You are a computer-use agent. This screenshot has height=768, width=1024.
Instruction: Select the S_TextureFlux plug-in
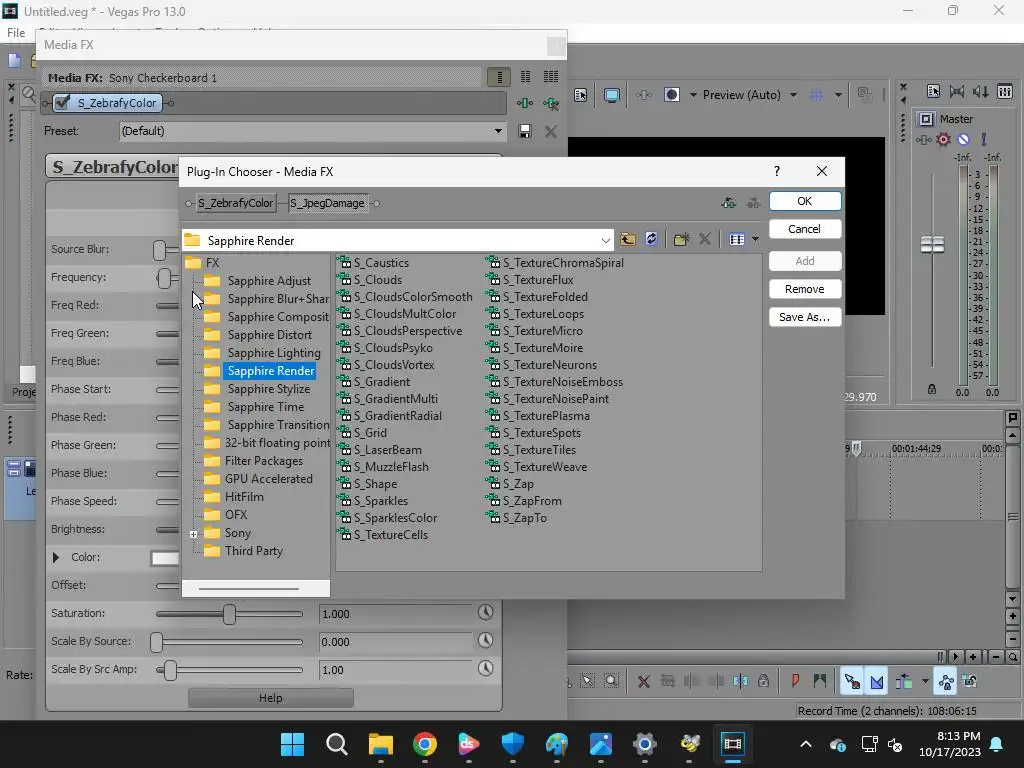click(538, 280)
